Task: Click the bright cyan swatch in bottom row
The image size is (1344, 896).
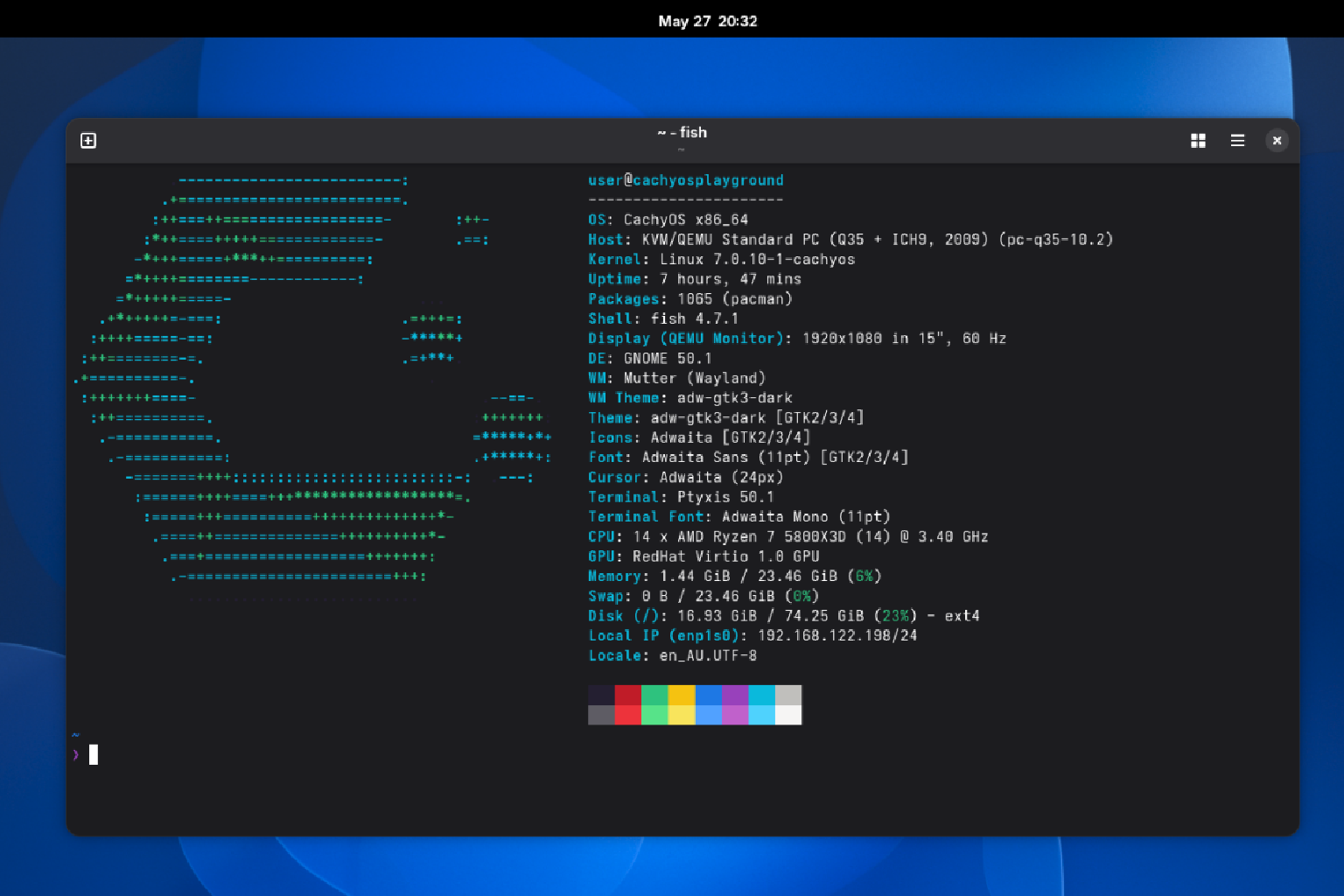Action: click(761, 715)
